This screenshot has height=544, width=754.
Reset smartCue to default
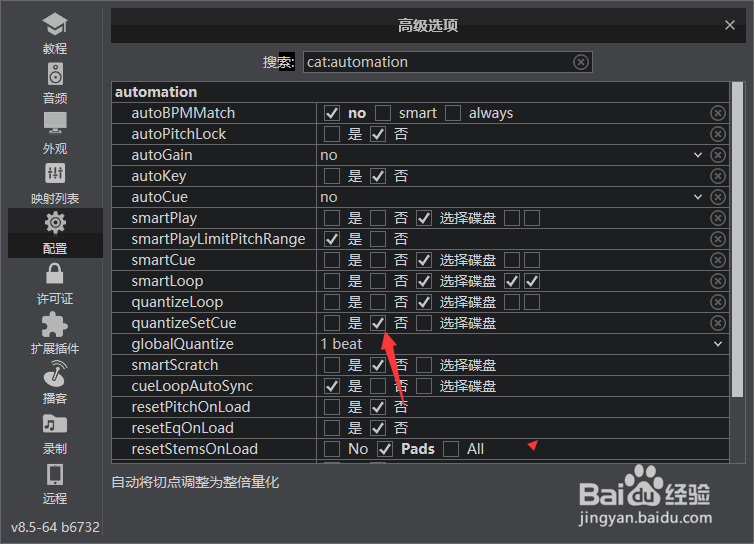coord(718,260)
